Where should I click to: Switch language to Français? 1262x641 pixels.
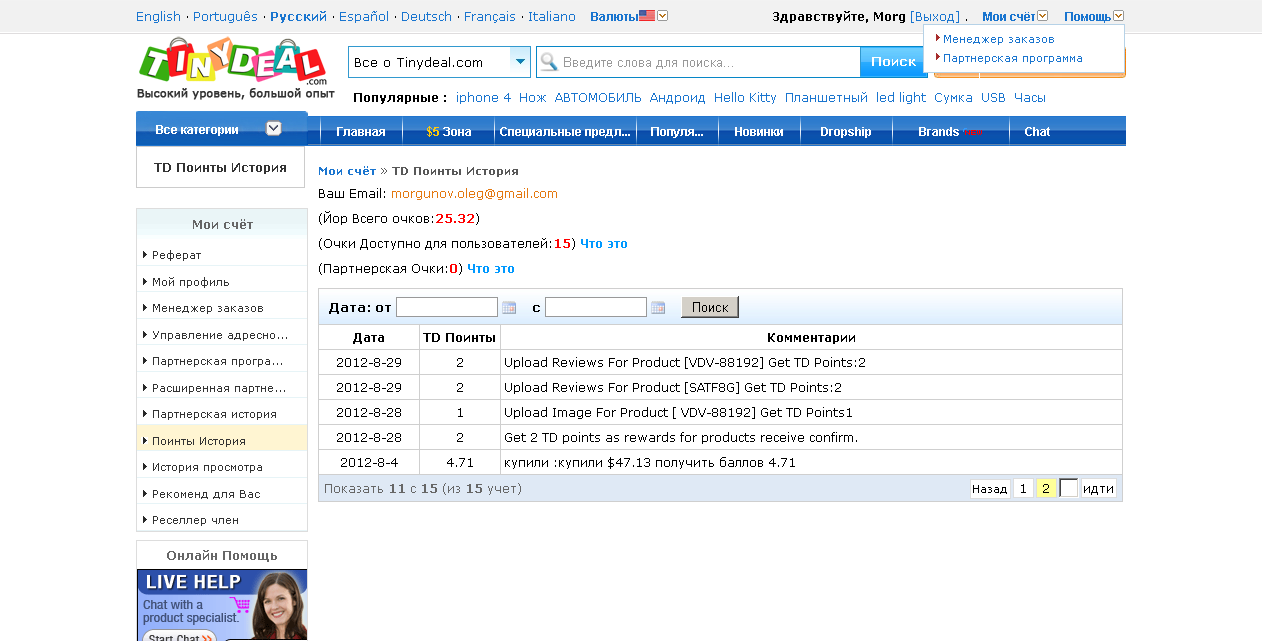click(x=490, y=16)
